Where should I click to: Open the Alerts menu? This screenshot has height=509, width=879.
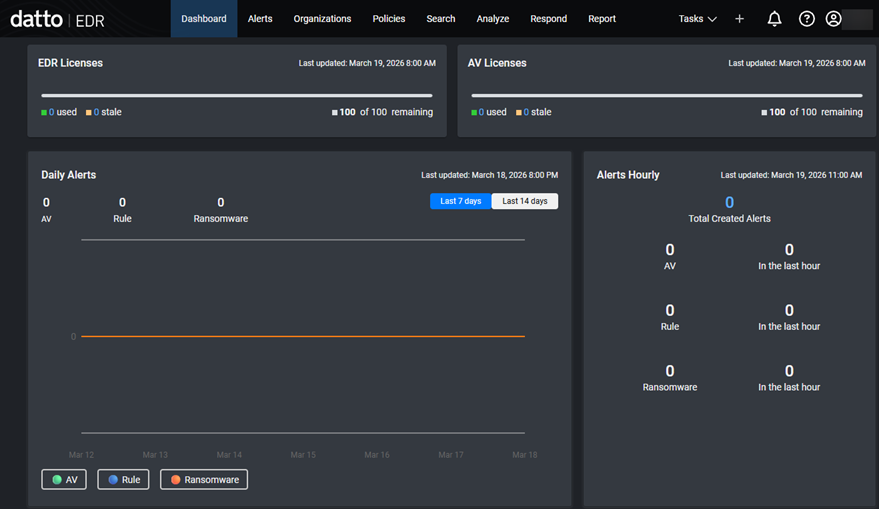[x=260, y=19]
